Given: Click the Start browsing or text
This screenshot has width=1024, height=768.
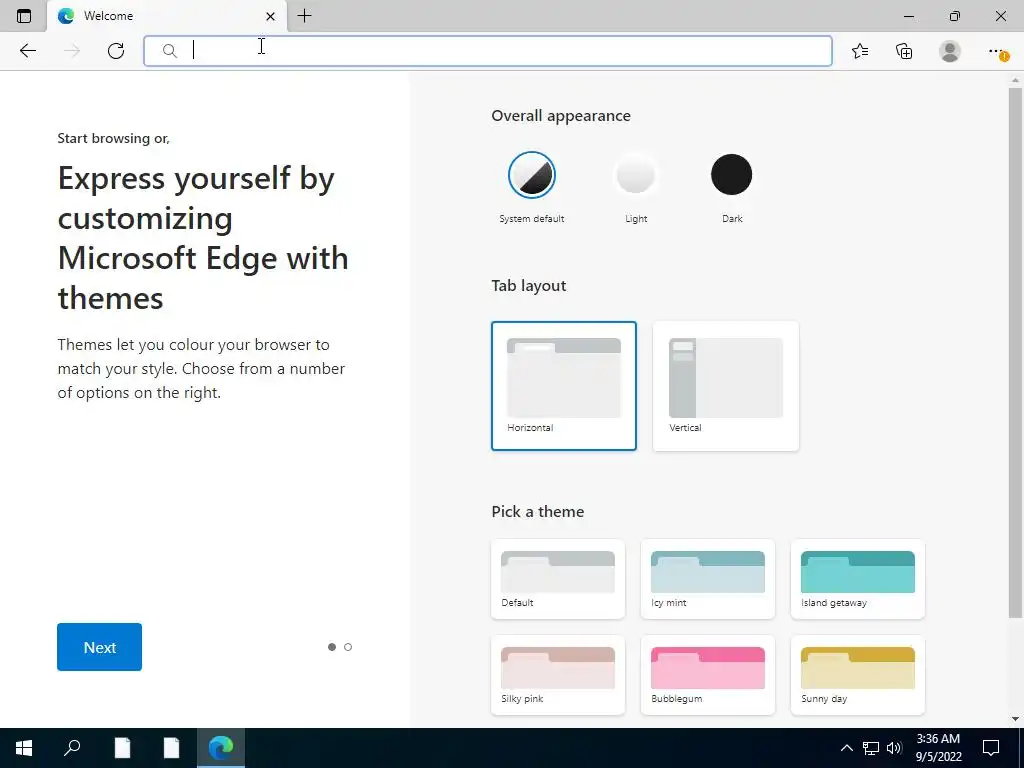Looking at the screenshot, I should pyautogui.click(x=114, y=138).
